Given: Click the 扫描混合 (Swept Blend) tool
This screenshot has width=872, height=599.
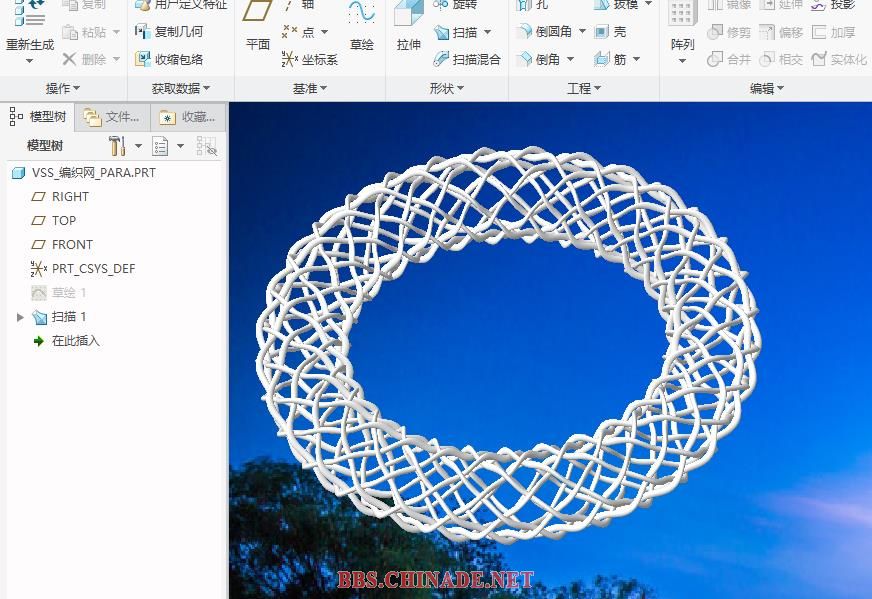Looking at the screenshot, I should 467,60.
